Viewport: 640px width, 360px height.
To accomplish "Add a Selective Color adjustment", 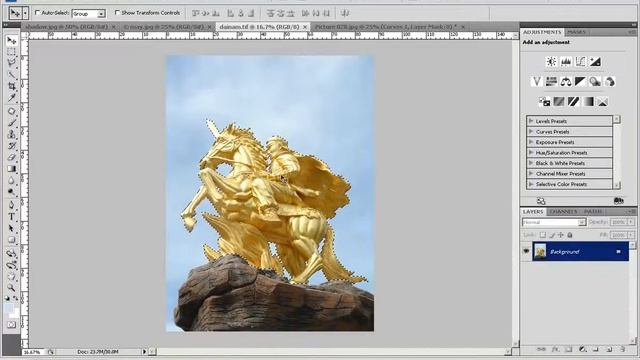I will coord(603,101).
